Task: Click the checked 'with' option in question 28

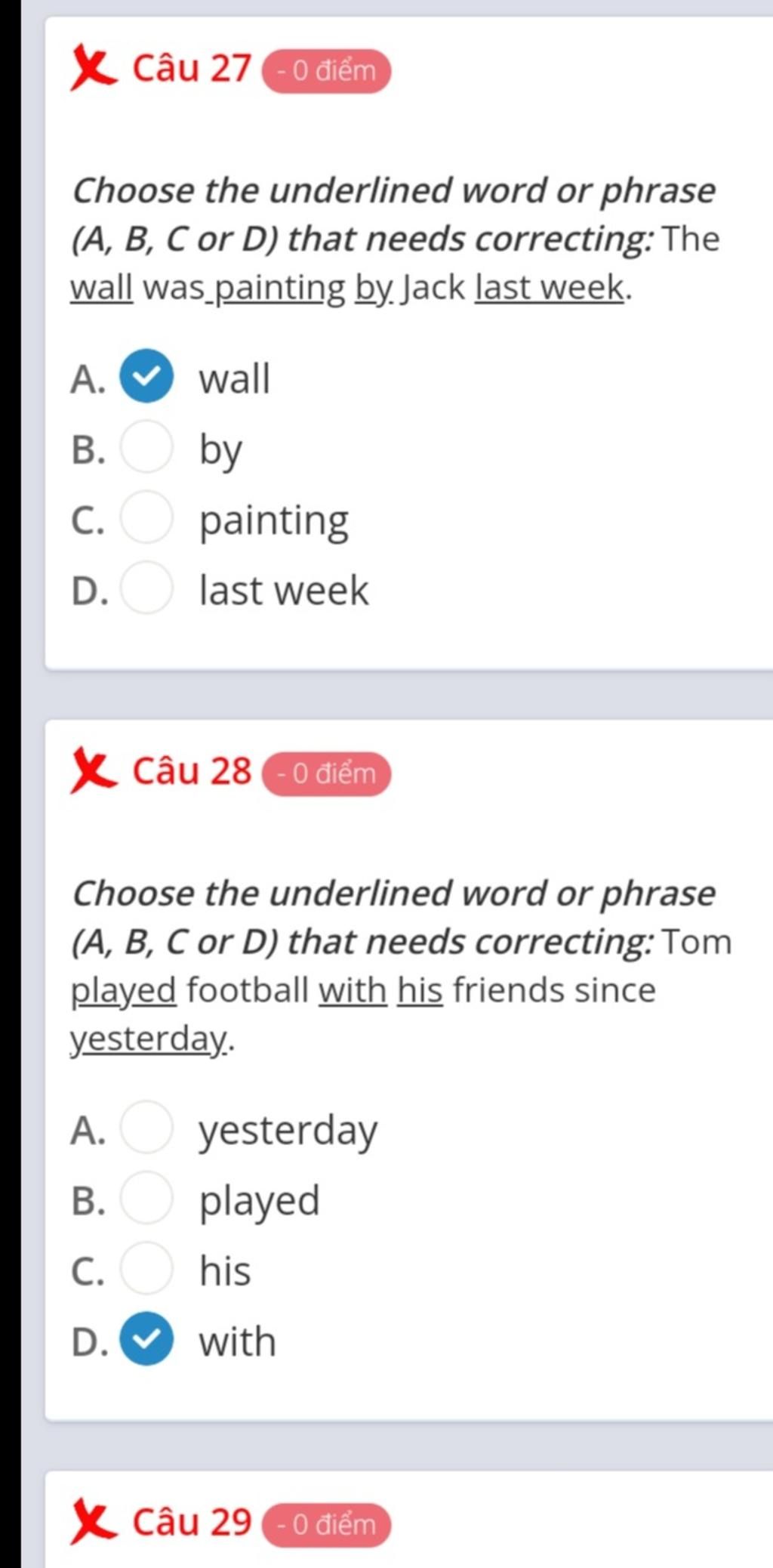Action: [146, 1340]
